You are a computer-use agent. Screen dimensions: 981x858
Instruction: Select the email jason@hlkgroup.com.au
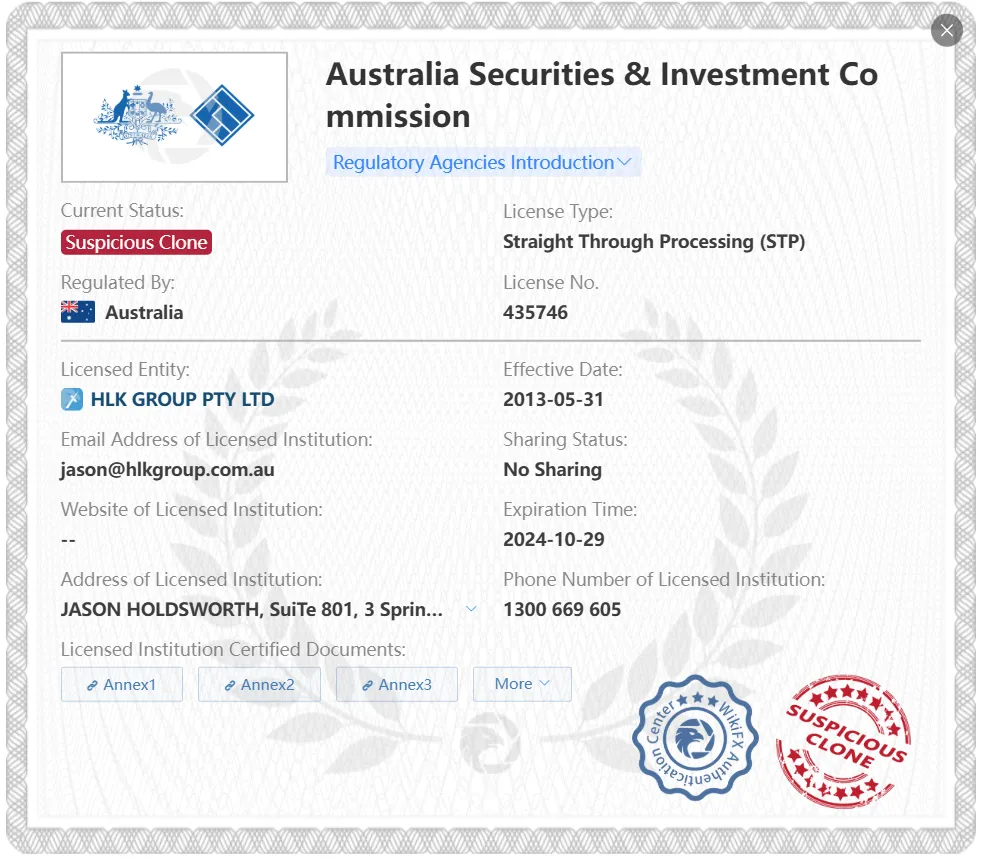(167, 469)
